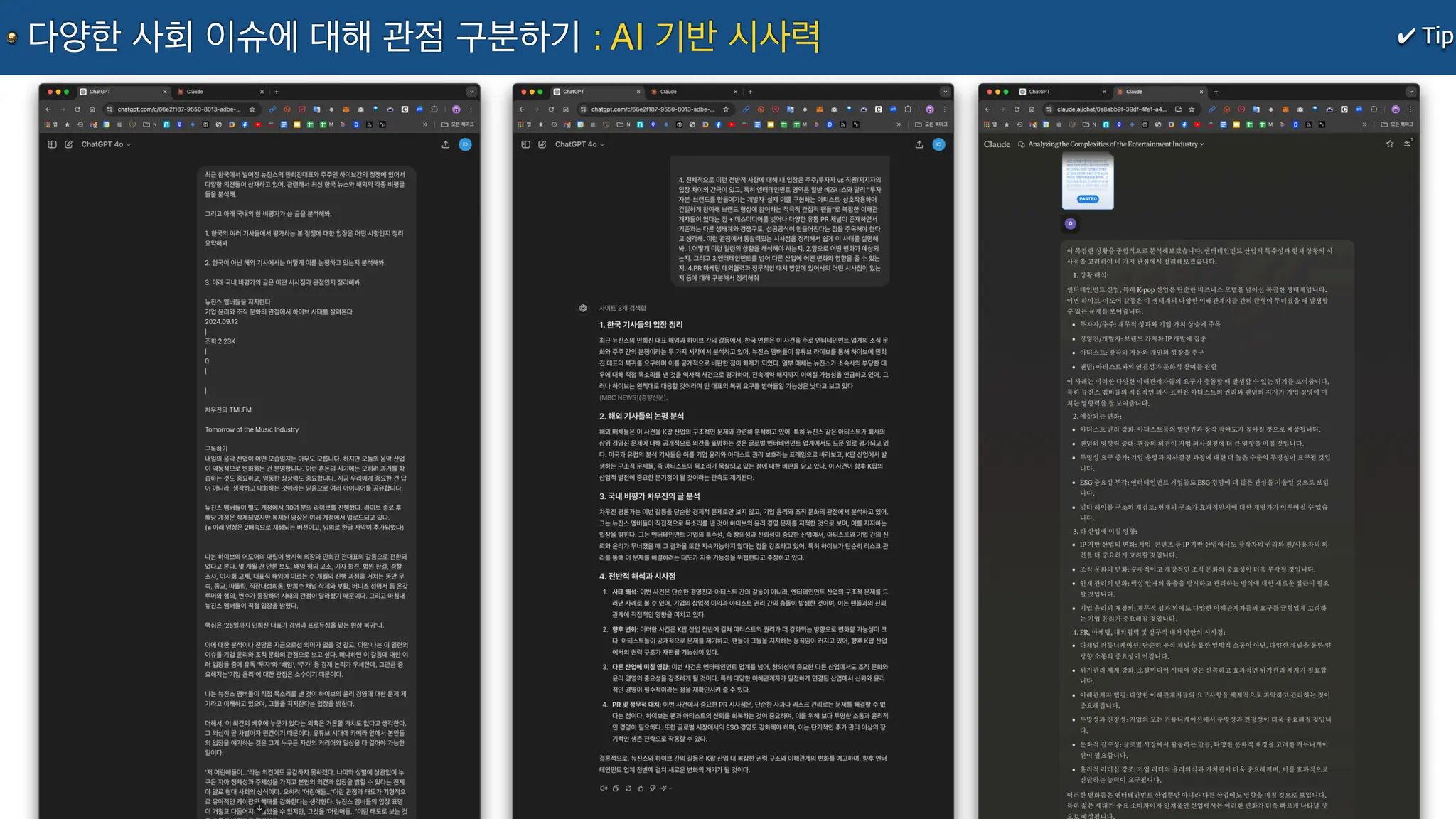Click the install-app icon in the Claude address bar

point(1178,109)
